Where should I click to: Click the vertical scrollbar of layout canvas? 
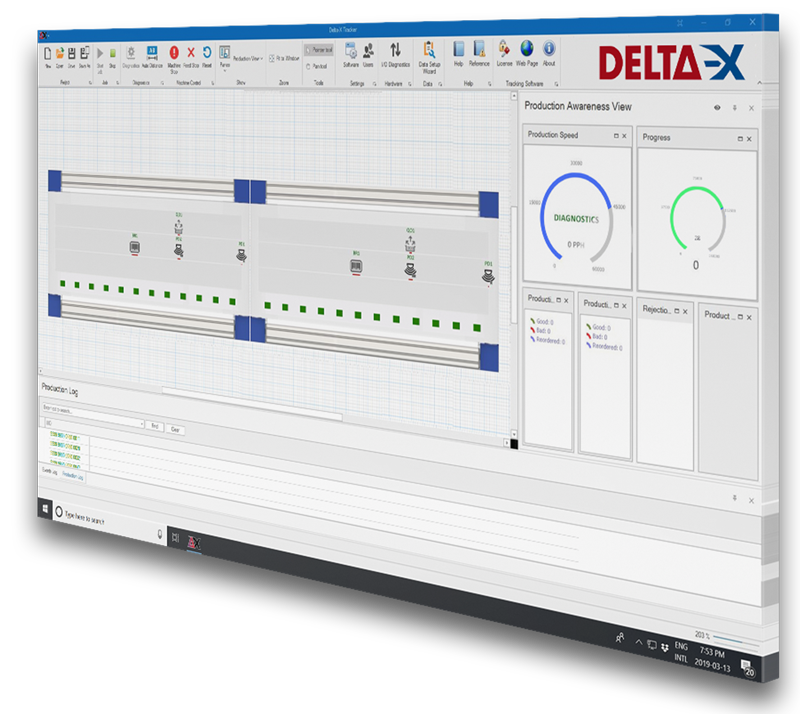click(x=514, y=264)
